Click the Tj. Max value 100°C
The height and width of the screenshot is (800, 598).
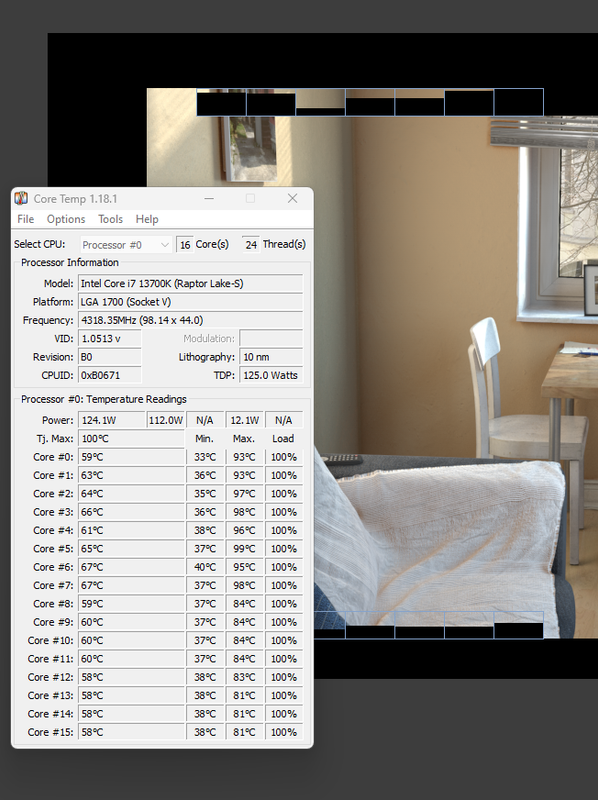(x=131, y=439)
